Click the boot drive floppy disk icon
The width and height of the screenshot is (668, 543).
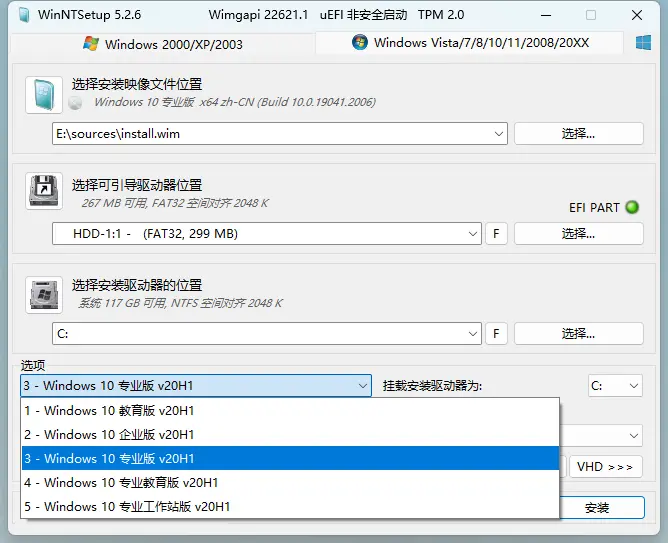44,191
